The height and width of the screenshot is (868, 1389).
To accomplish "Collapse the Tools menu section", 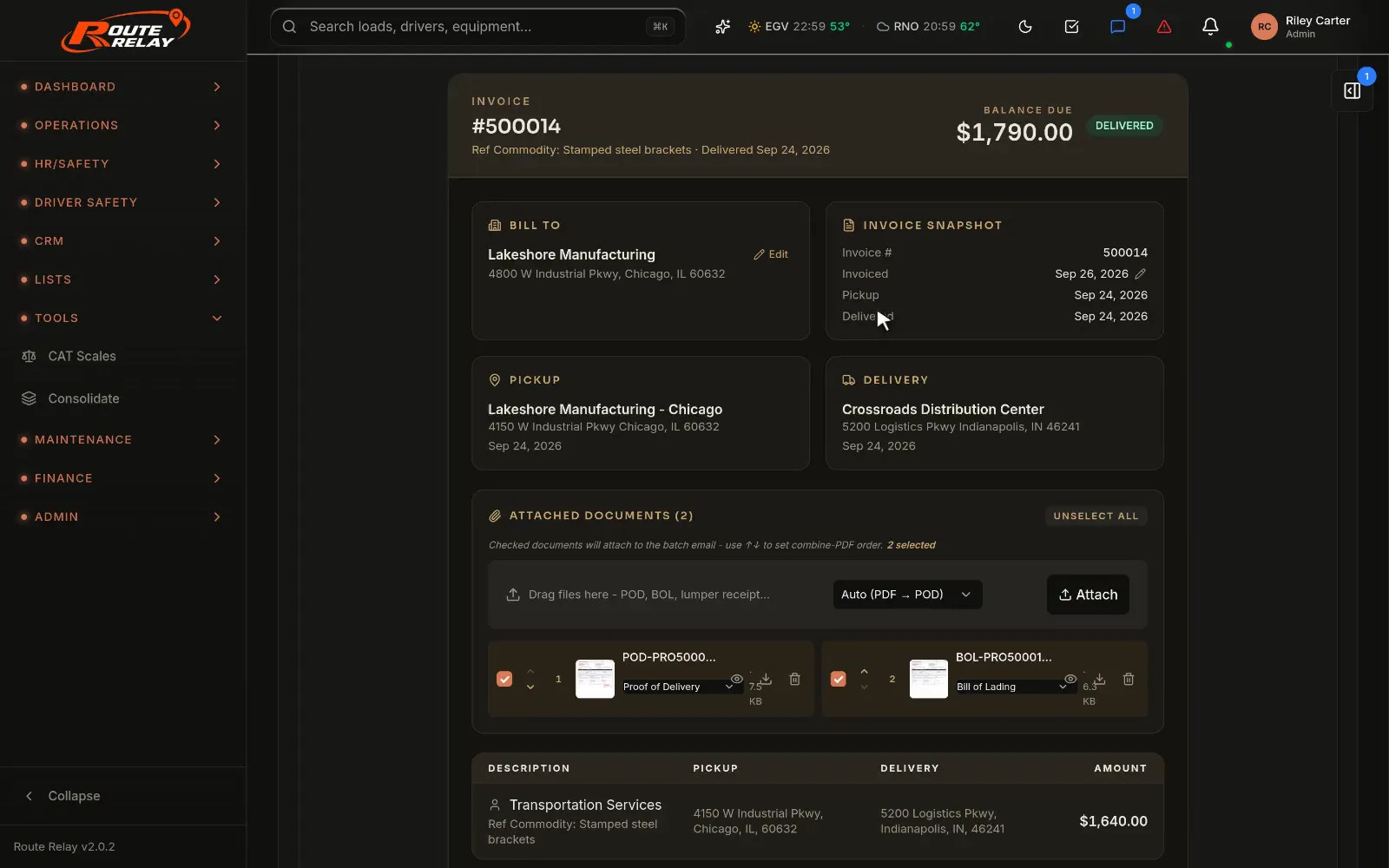I will tap(122, 318).
